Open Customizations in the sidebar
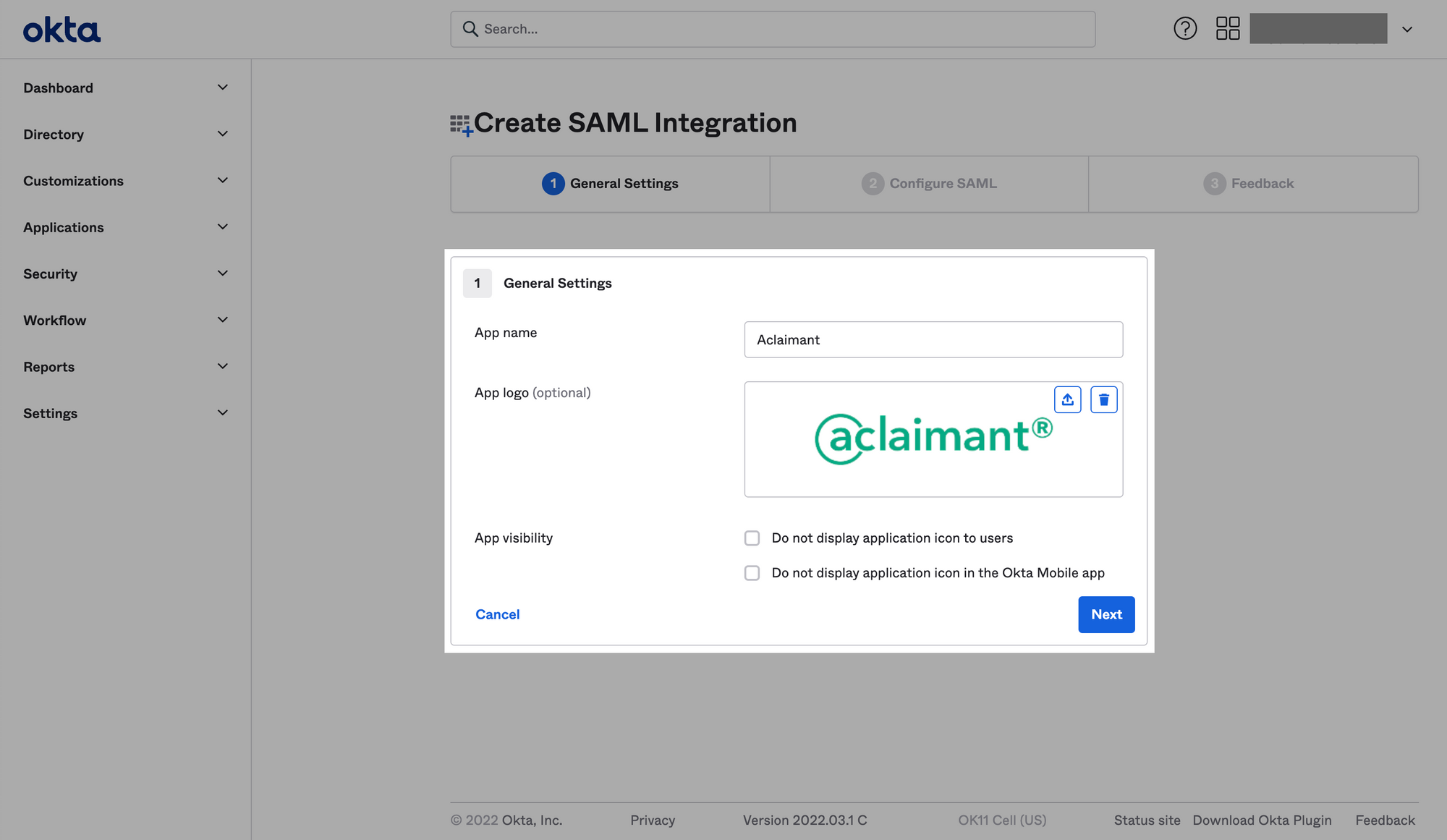 pyautogui.click(x=73, y=181)
